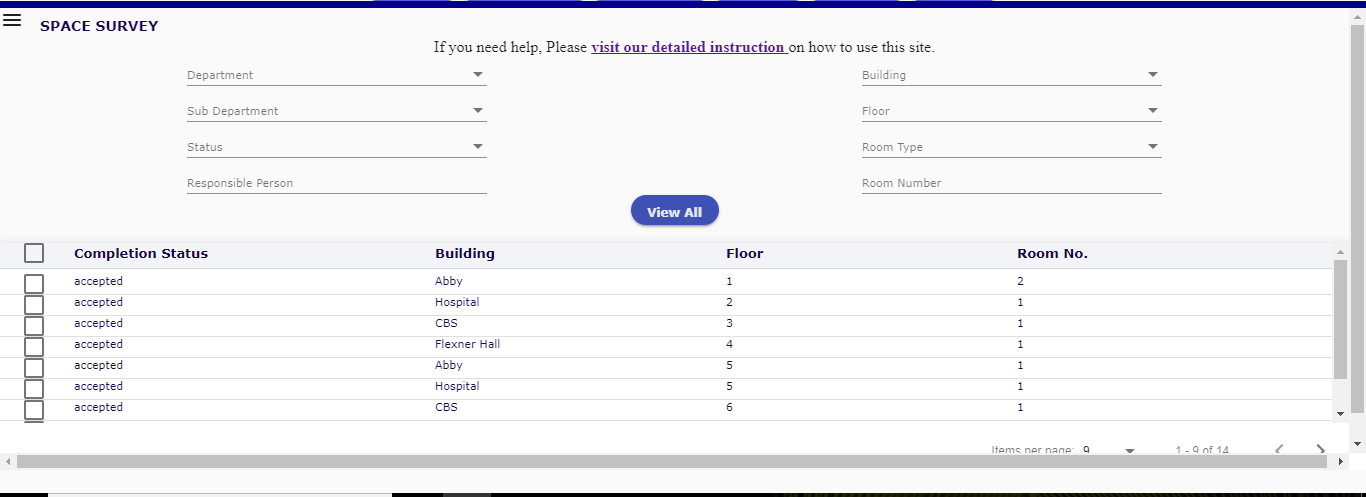This screenshot has width=1366, height=497.
Task: Click the horizontal scrollbar right arrow
Action: 1341,462
